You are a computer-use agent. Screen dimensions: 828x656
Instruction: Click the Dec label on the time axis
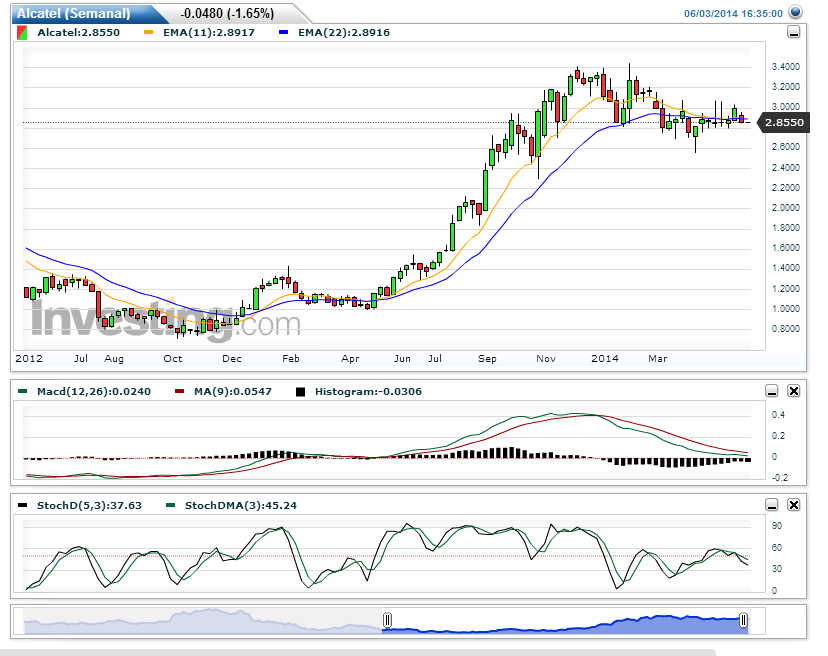coord(232,359)
